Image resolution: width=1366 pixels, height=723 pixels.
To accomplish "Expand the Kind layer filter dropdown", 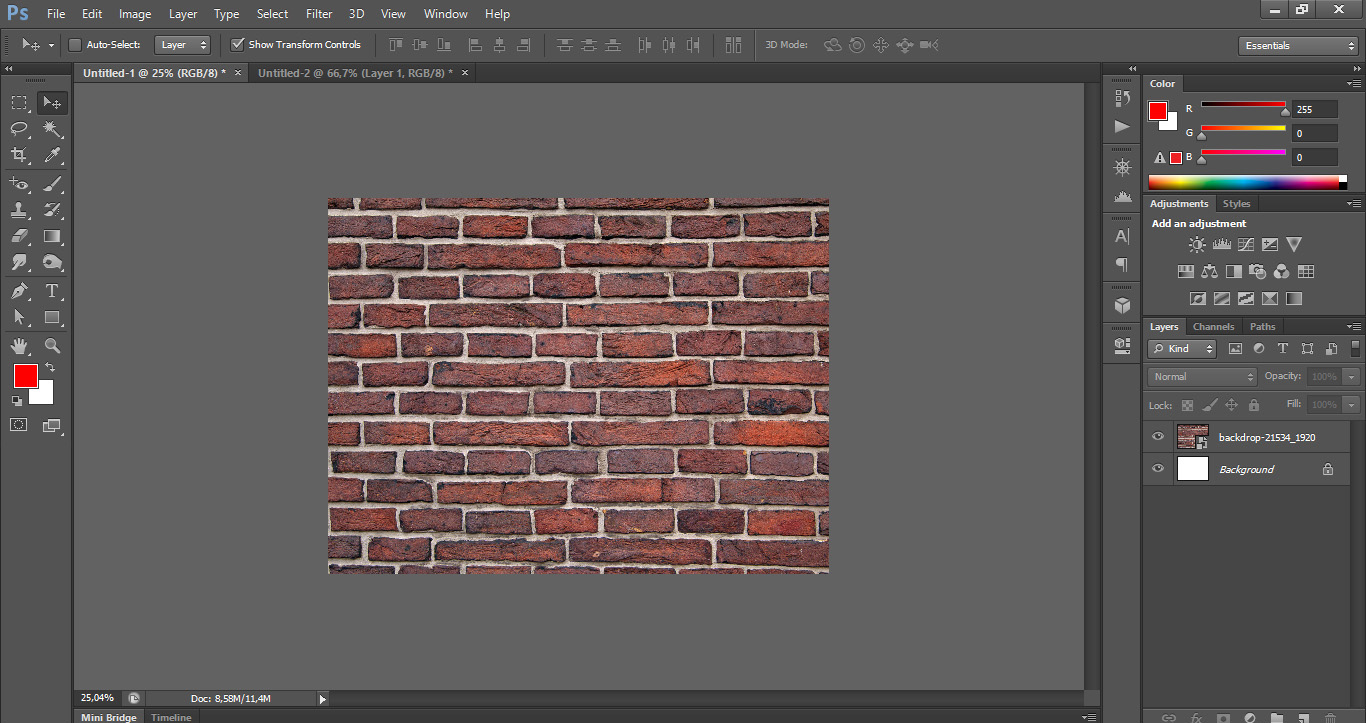I will point(1182,349).
